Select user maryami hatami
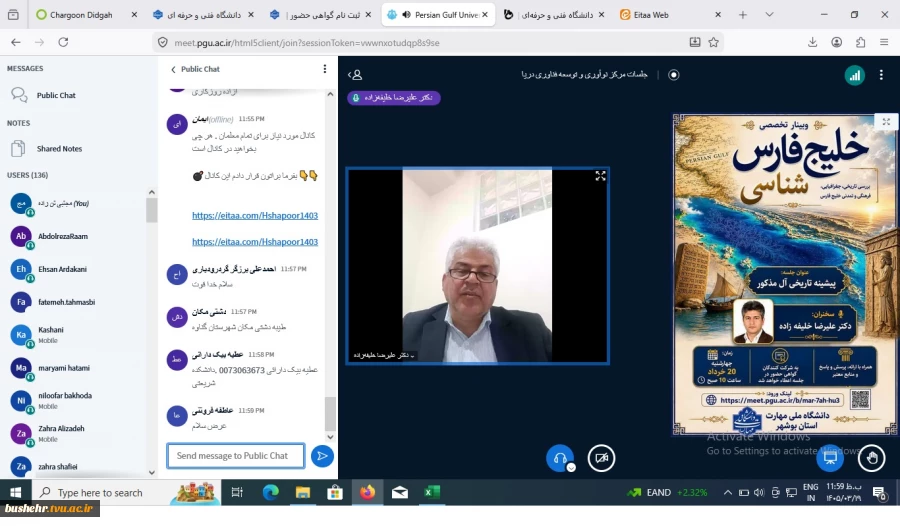900x526 pixels. pos(64,368)
